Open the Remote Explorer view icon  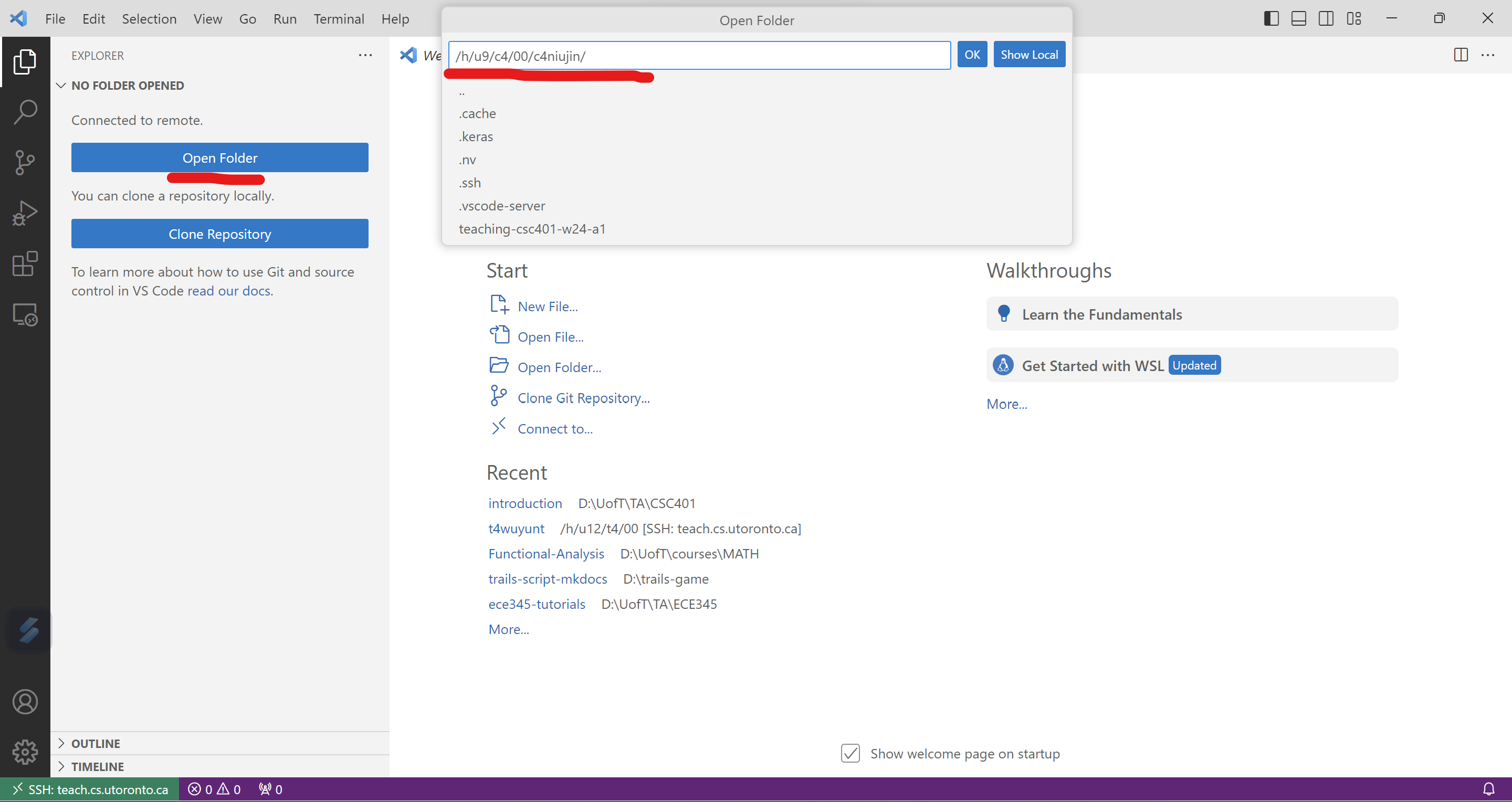click(25, 315)
